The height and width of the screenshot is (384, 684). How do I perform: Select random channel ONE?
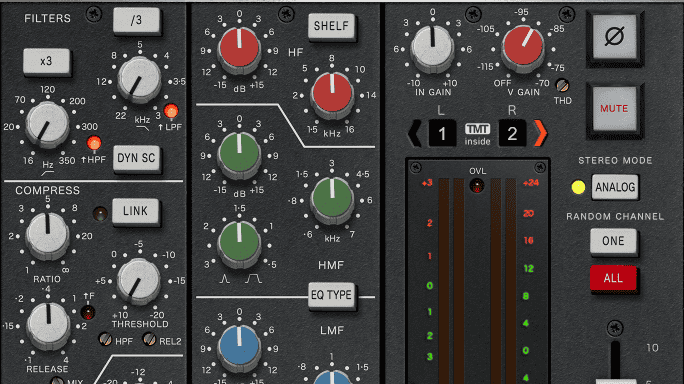pyautogui.click(x=613, y=241)
